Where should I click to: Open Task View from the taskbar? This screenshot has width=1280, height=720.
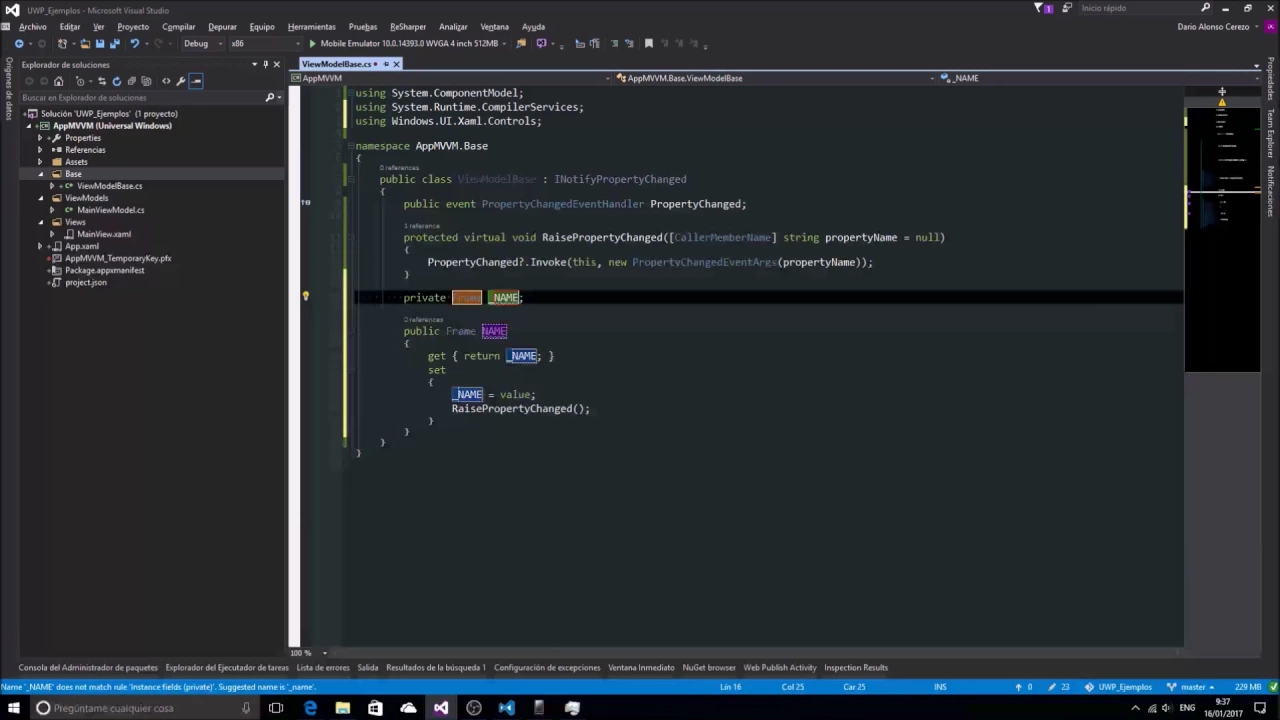(276, 708)
